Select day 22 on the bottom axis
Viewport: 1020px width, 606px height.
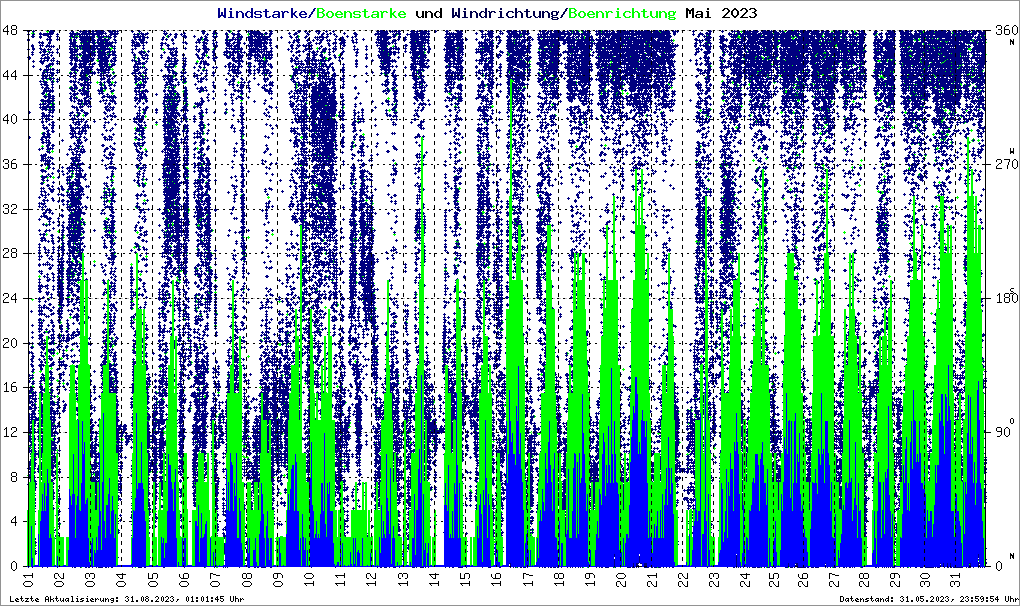click(x=683, y=578)
